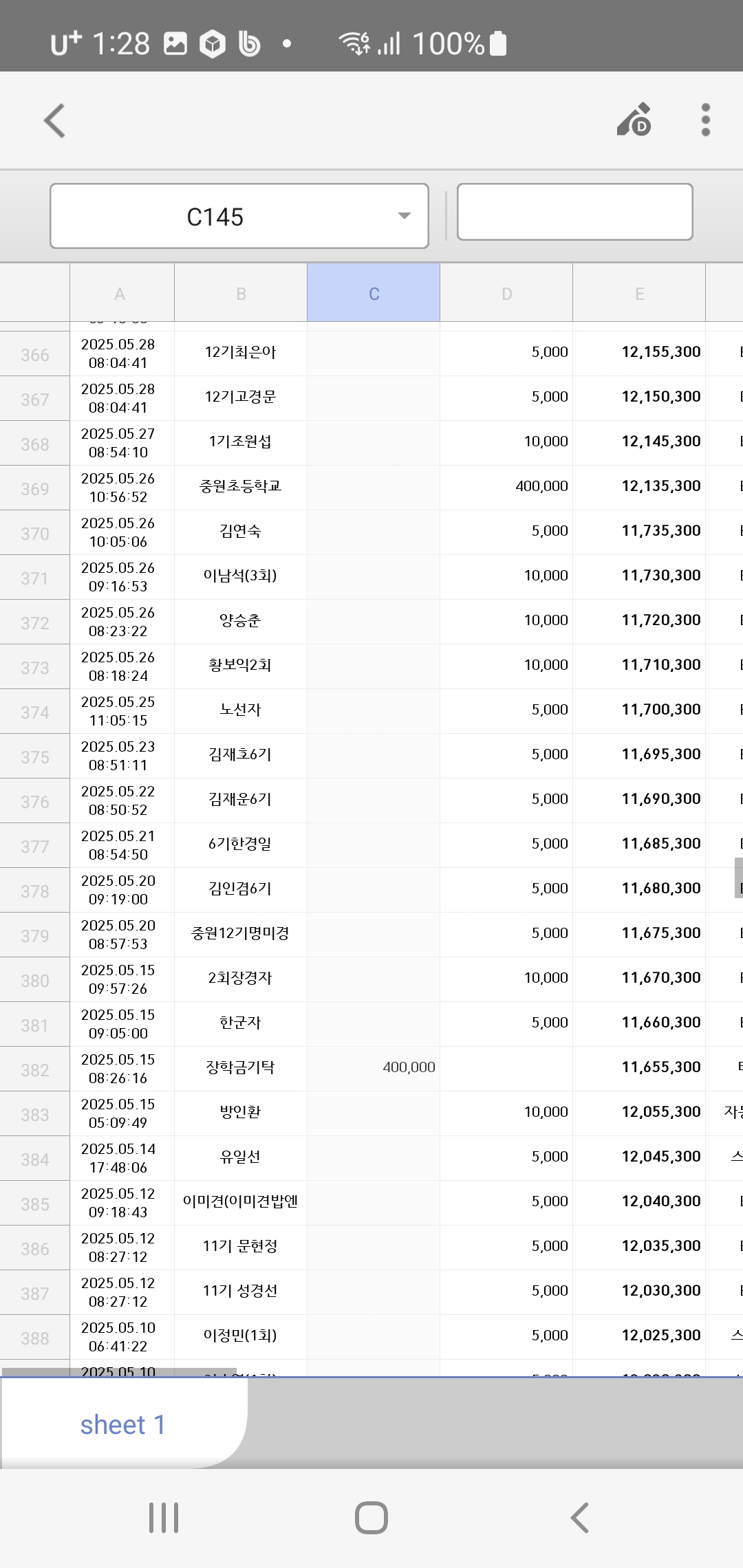
Task: Open the three-dot more options menu
Action: tap(705, 120)
